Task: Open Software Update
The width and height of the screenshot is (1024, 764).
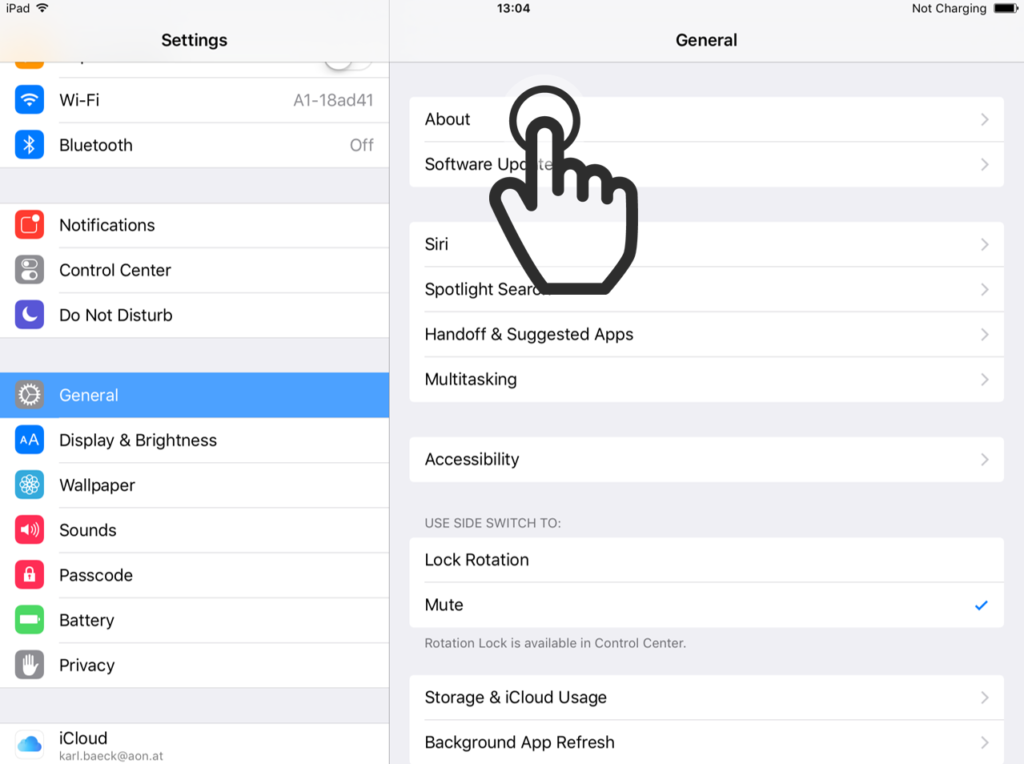Action: (707, 165)
